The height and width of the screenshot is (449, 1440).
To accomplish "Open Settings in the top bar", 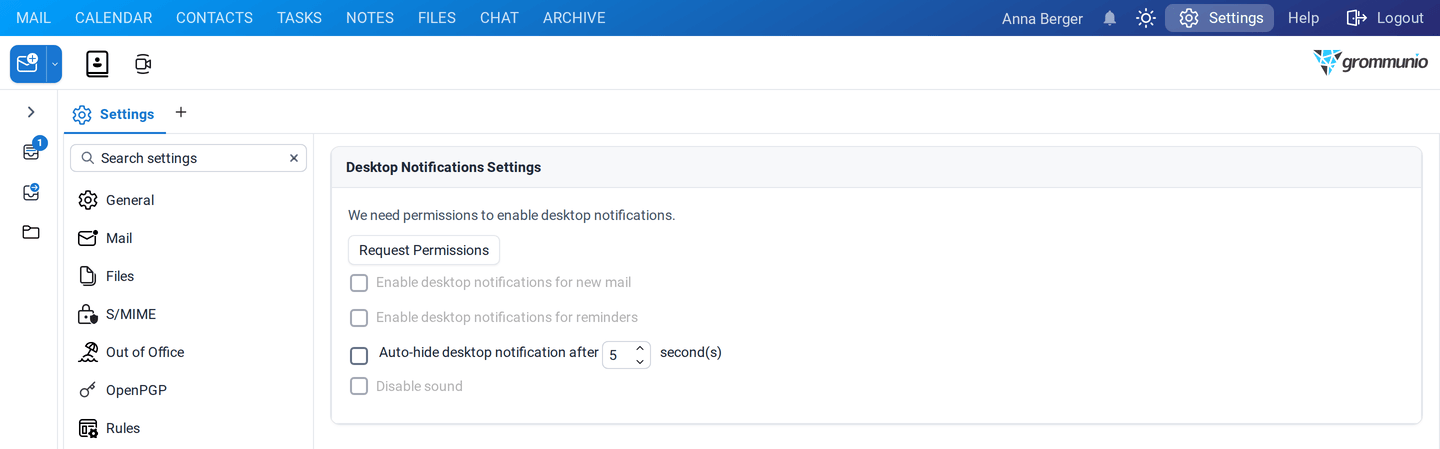I will (x=1220, y=18).
